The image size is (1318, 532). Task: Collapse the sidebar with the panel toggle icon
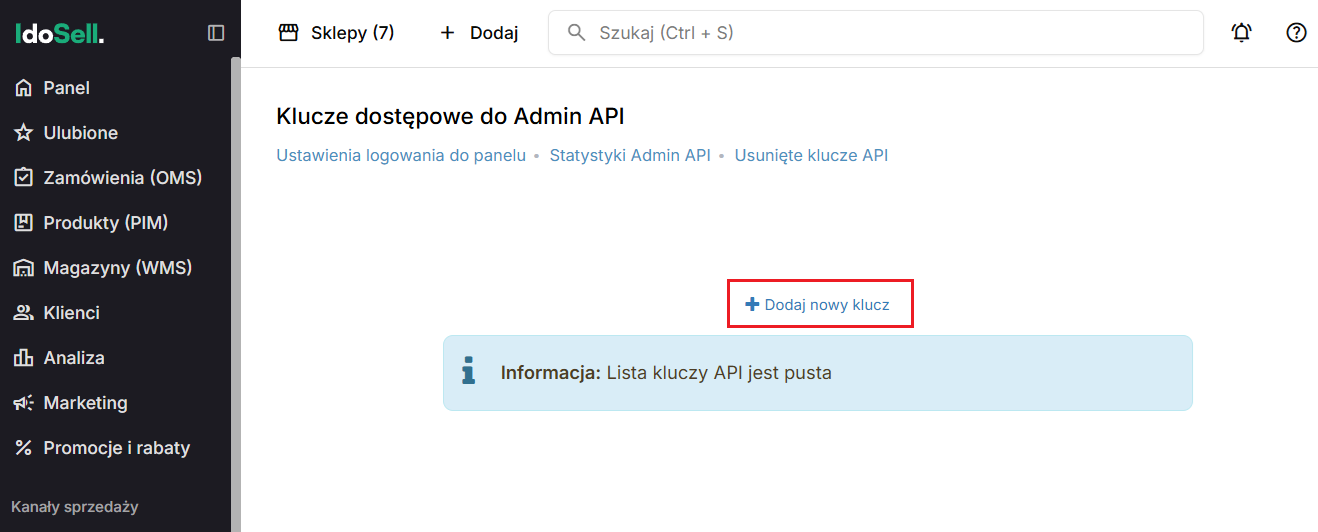(x=216, y=33)
